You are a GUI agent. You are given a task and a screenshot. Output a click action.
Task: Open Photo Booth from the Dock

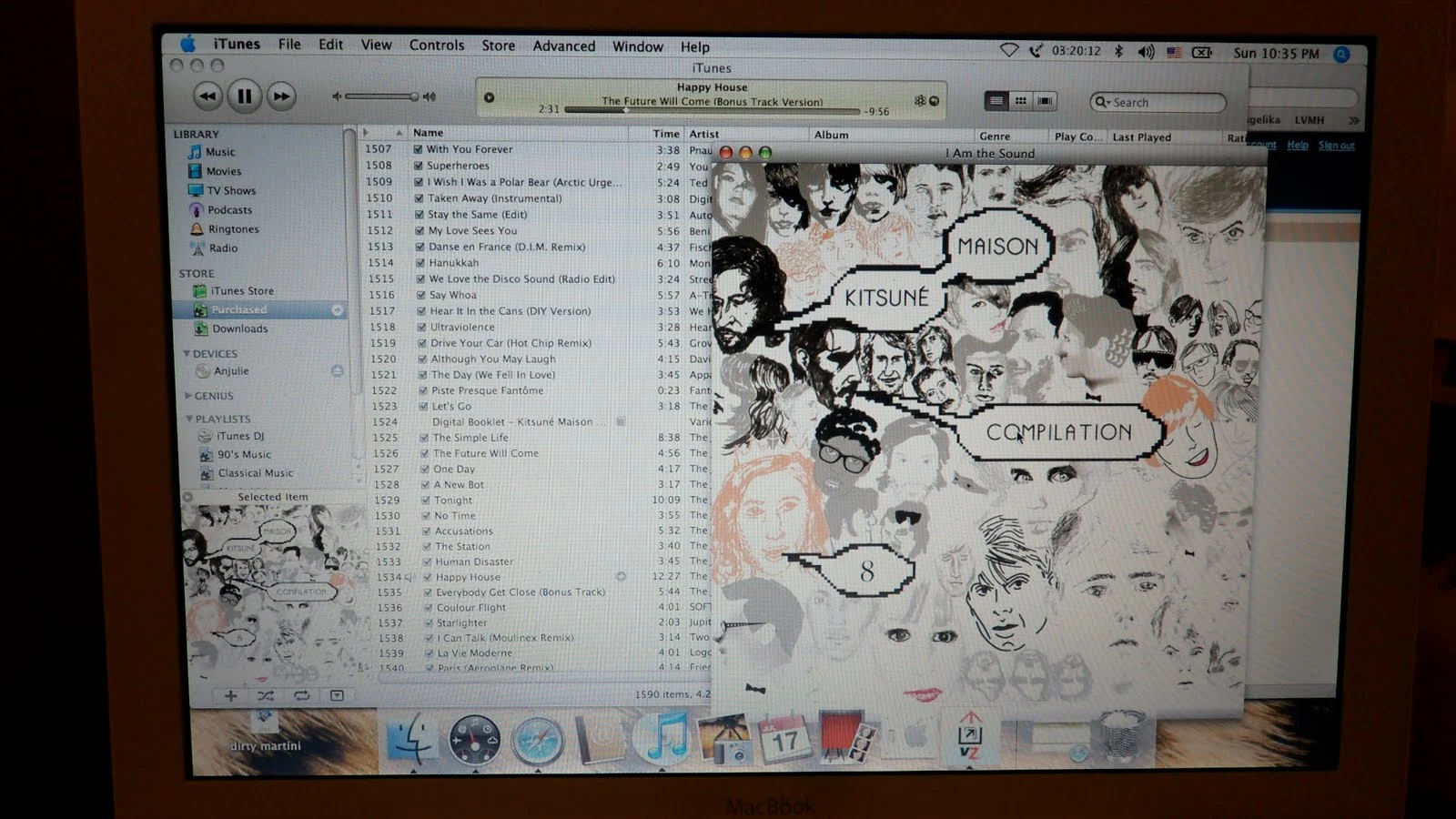(x=845, y=737)
